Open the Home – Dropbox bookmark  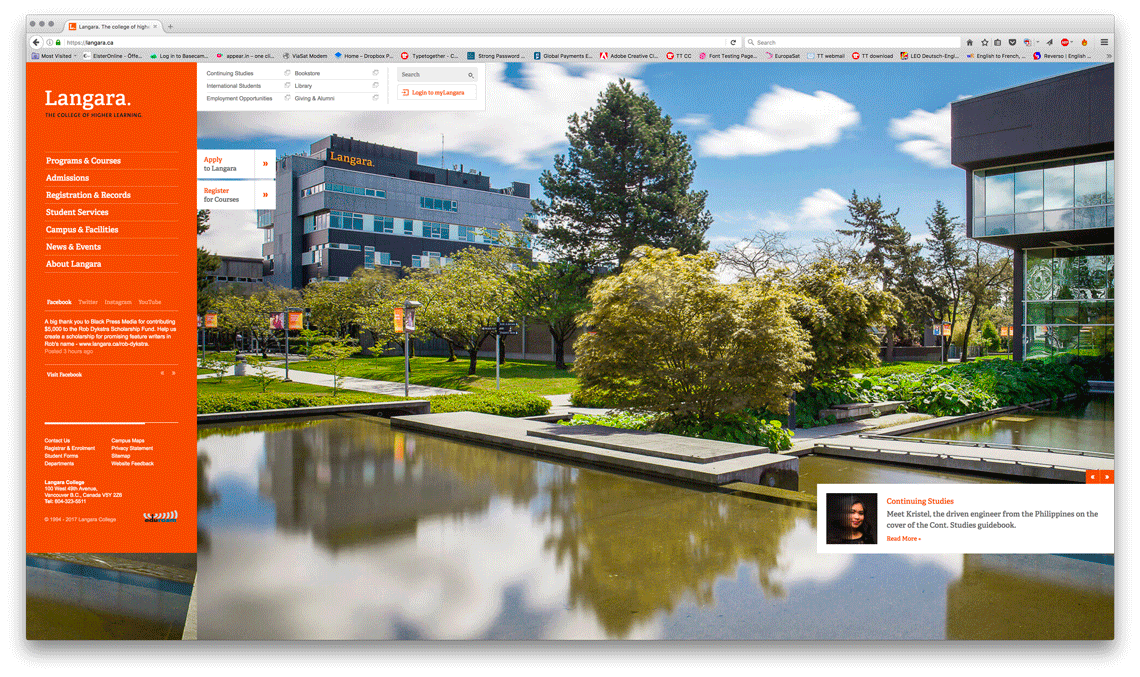(364, 55)
